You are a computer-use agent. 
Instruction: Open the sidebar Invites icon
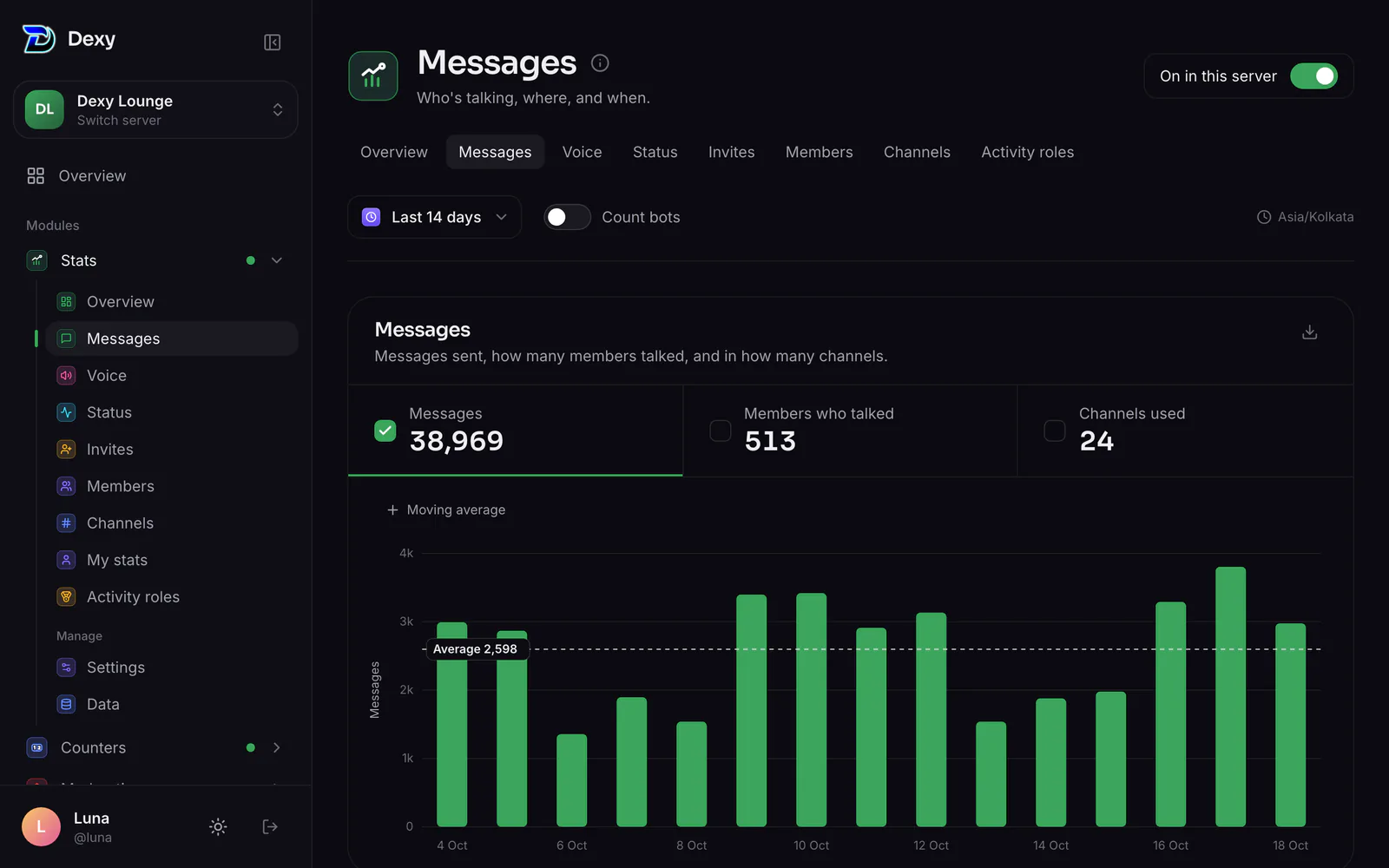pos(66,450)
